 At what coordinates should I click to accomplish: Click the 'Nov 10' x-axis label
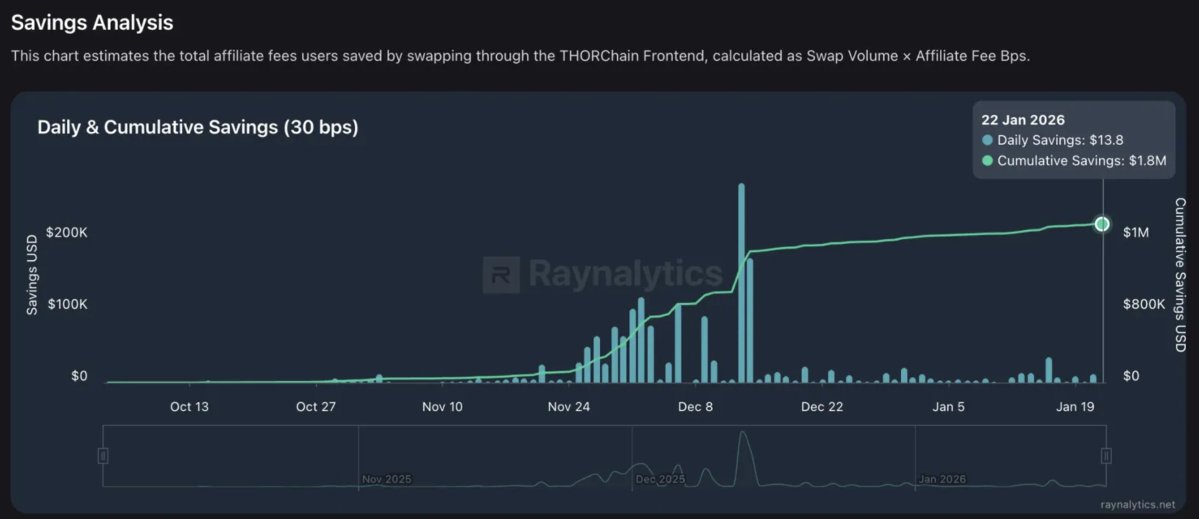pos(442,407)
